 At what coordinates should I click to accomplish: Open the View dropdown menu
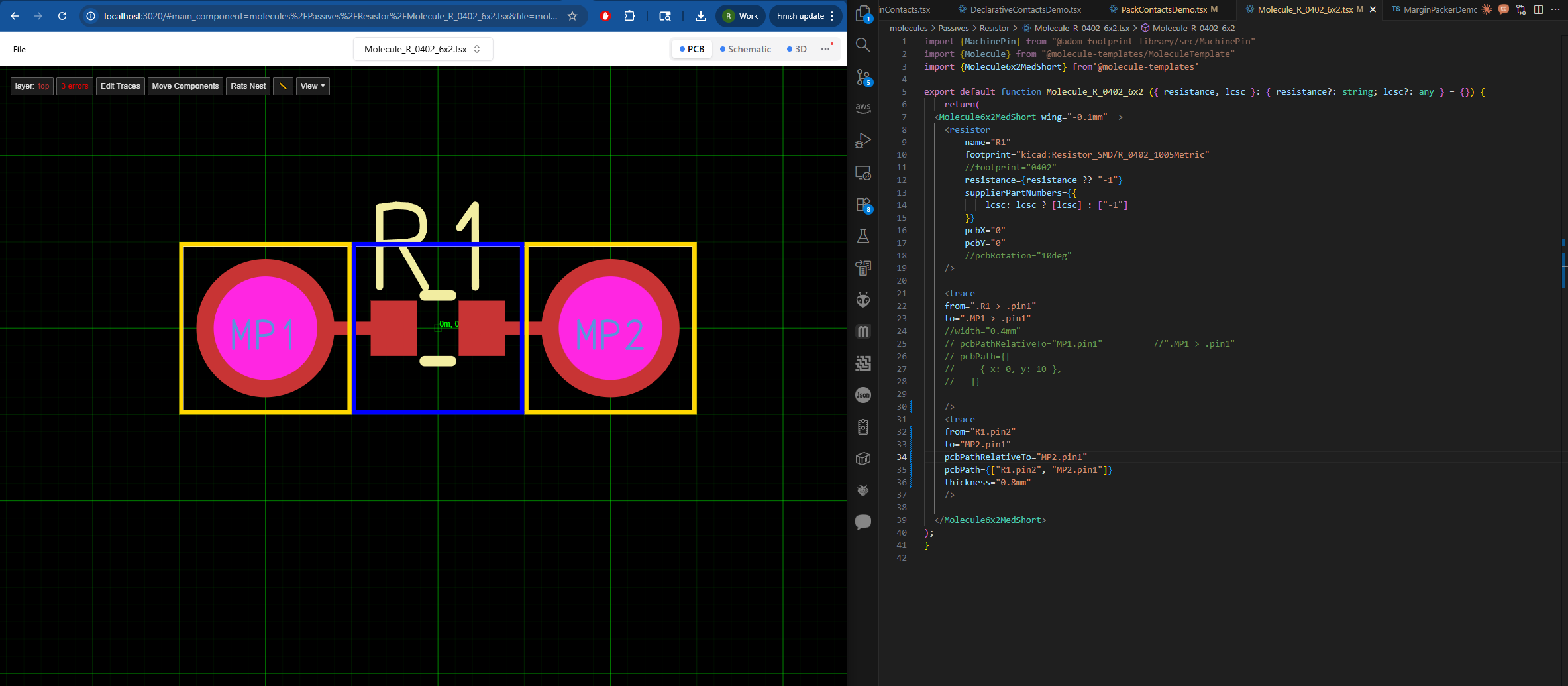point(313,86)
